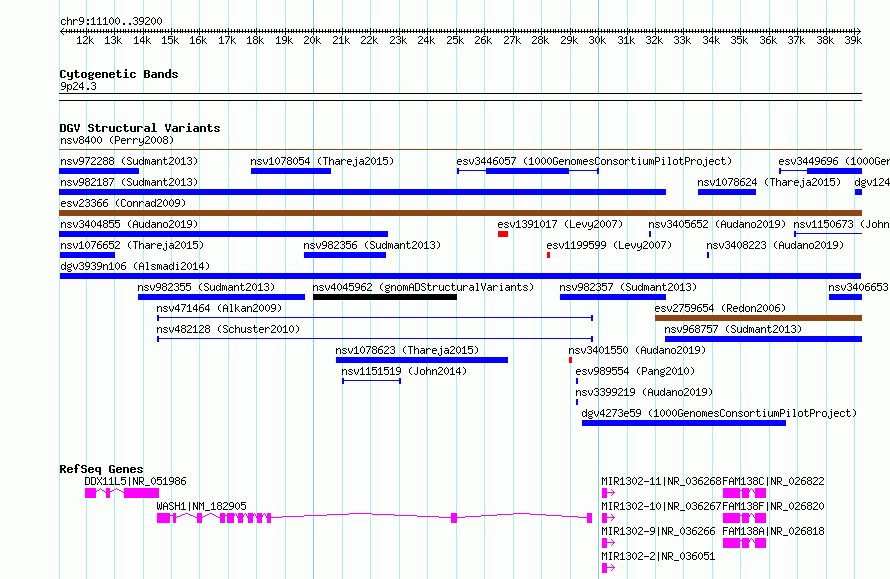
Task: Open nsv3405652 (Audano2019) variant
Action: [x=650, y=234]
